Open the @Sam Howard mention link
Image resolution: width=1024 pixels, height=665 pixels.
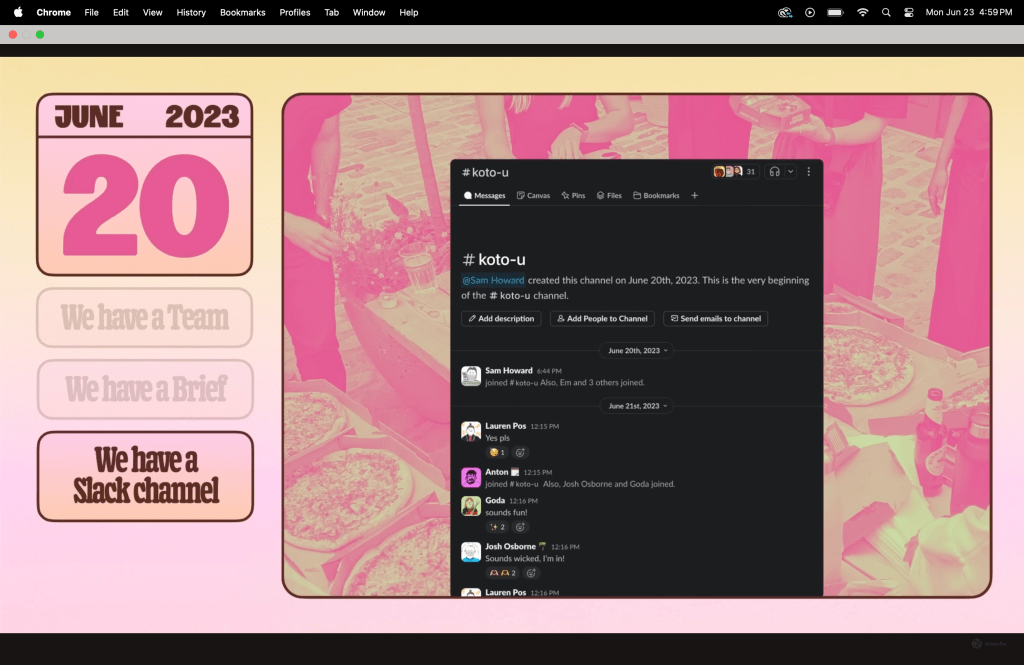pos(492,280)
